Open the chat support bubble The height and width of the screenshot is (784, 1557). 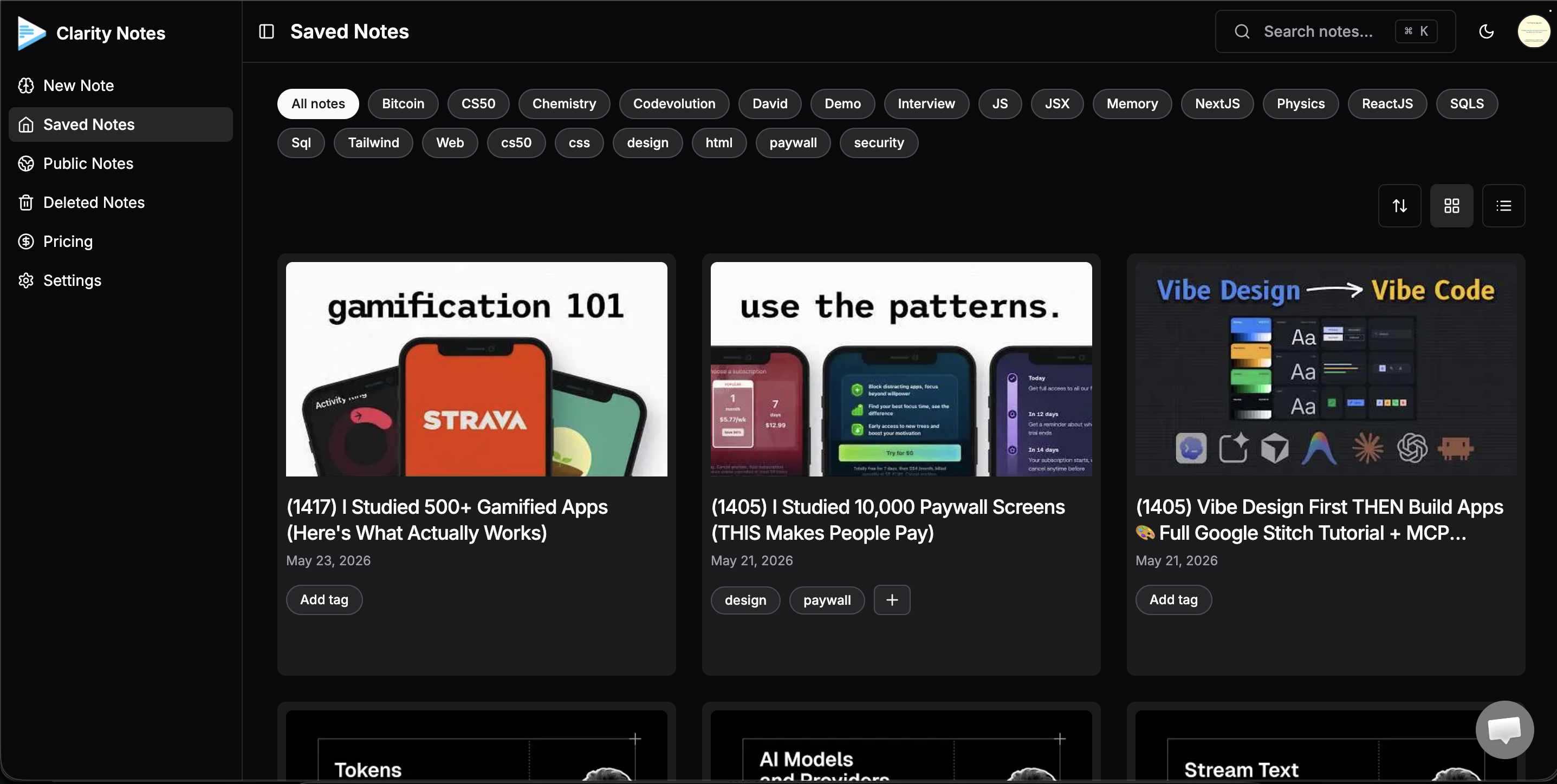tap(1504, 730)
